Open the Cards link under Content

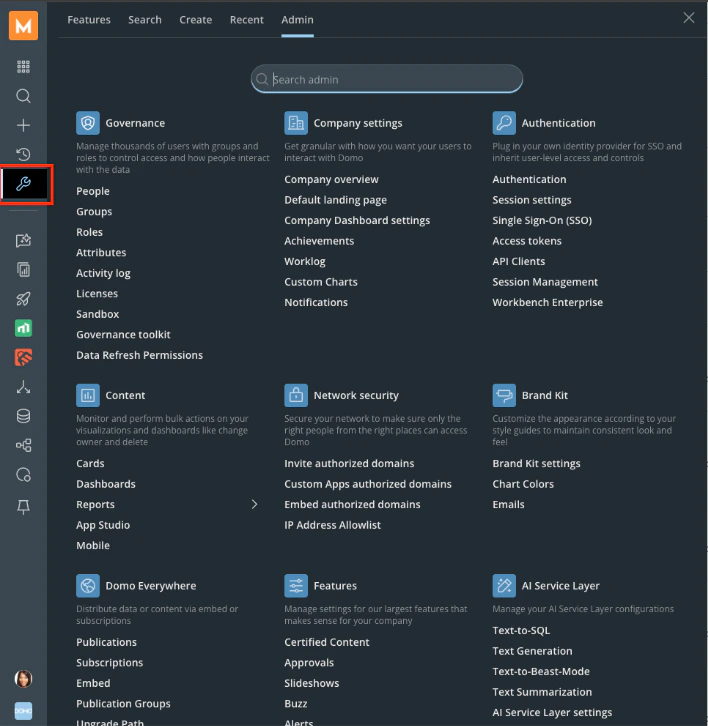pyautogui.click(x=90, y=463)
